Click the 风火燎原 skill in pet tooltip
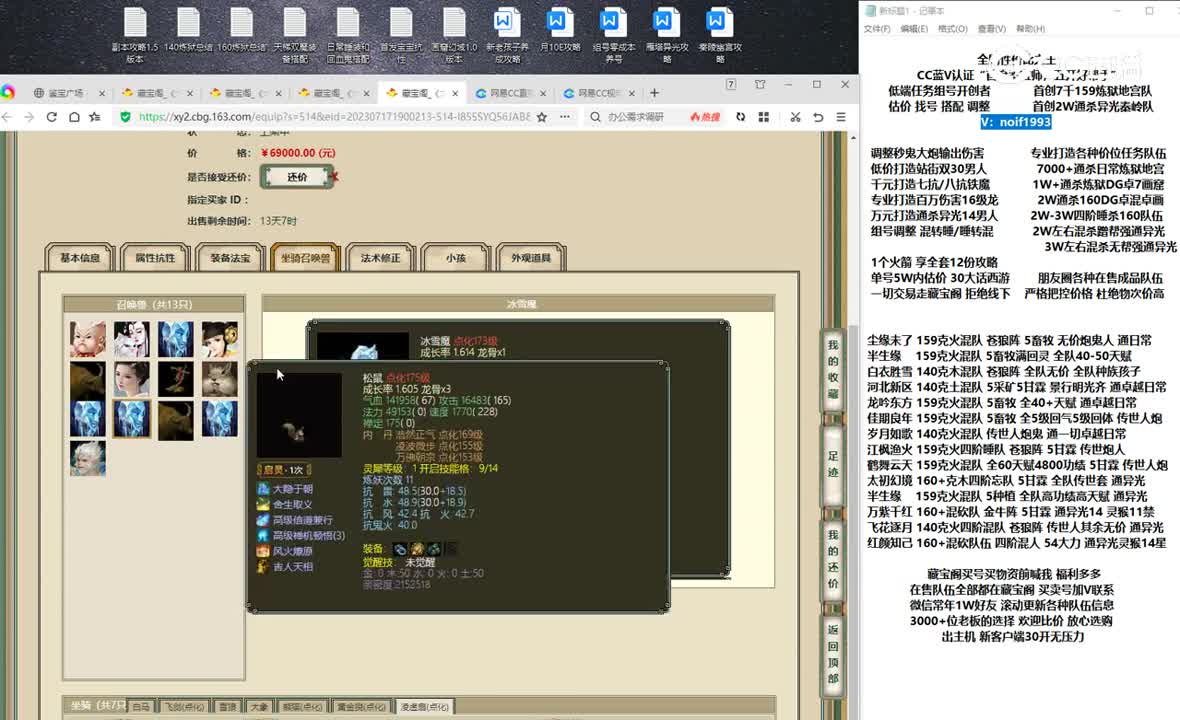This screenshot has height=720, width=1180. click(292, 551)
